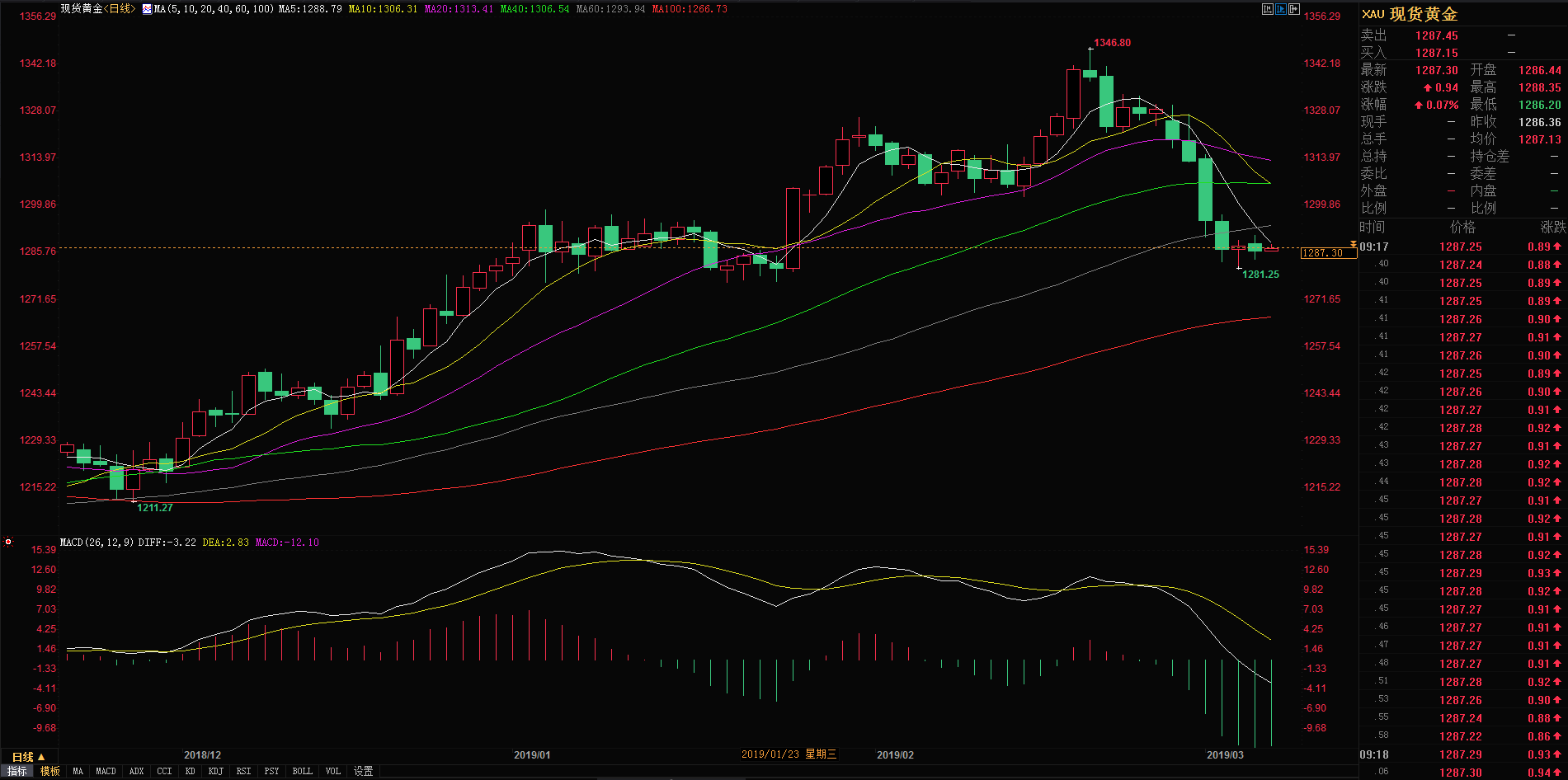Open the 日线 period selector dropdown
Screen dimensions: 1568x780
click(29, 757)
